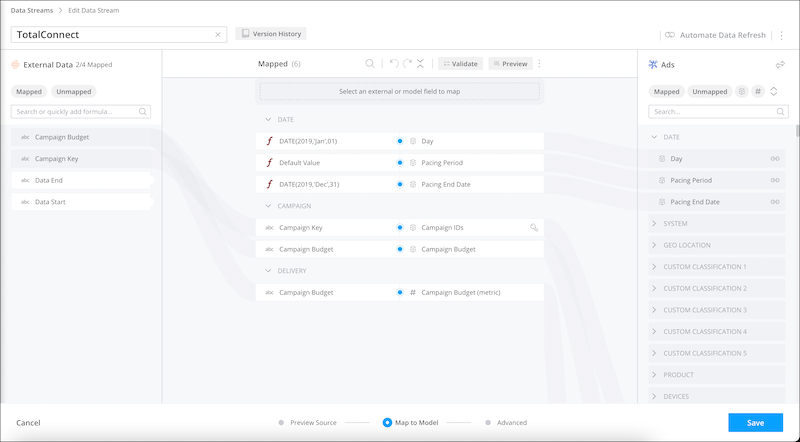Click the collapse-all icon beside redo
Viewport: 800px width, 442px height.
(x=420, y=64)
